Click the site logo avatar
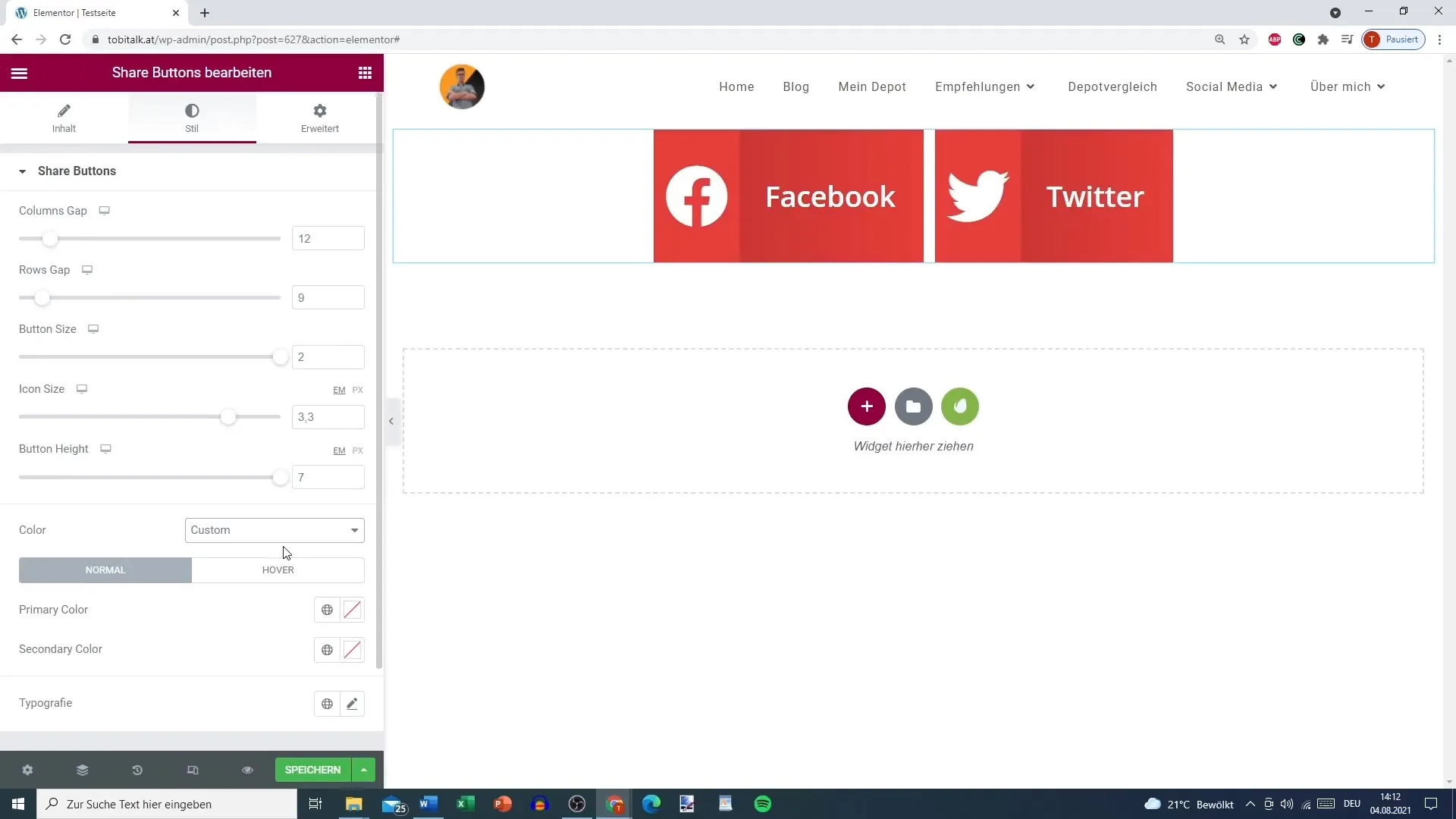 [462, 86]
